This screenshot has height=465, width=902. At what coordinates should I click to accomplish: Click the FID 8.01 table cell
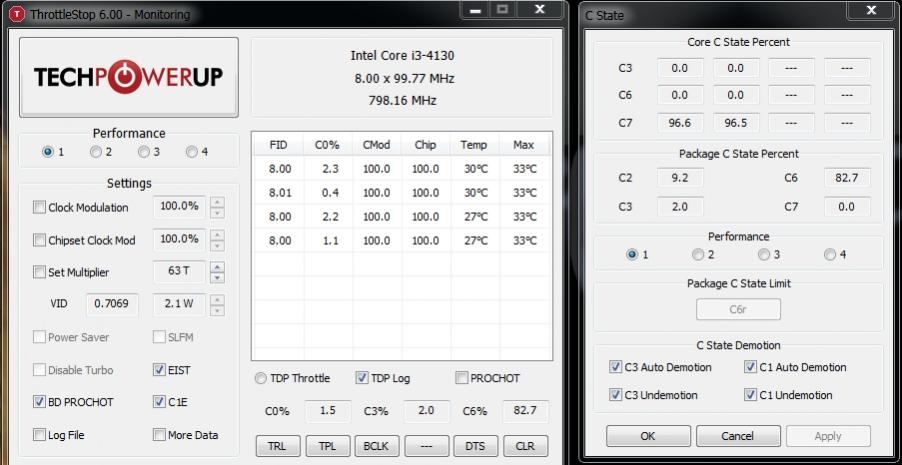click(280, 193)
